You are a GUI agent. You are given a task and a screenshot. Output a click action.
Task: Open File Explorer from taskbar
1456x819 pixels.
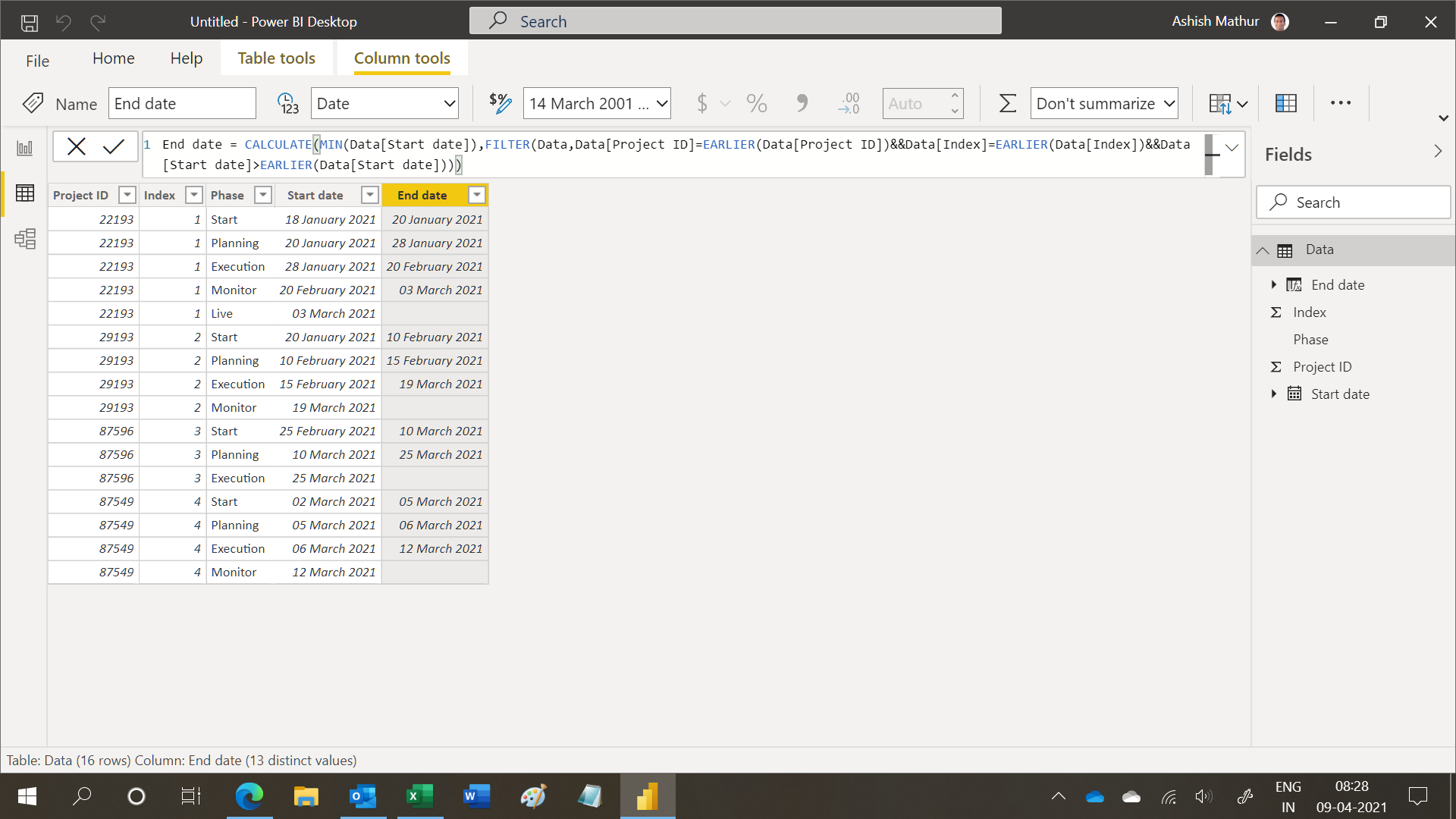(306, 796)
